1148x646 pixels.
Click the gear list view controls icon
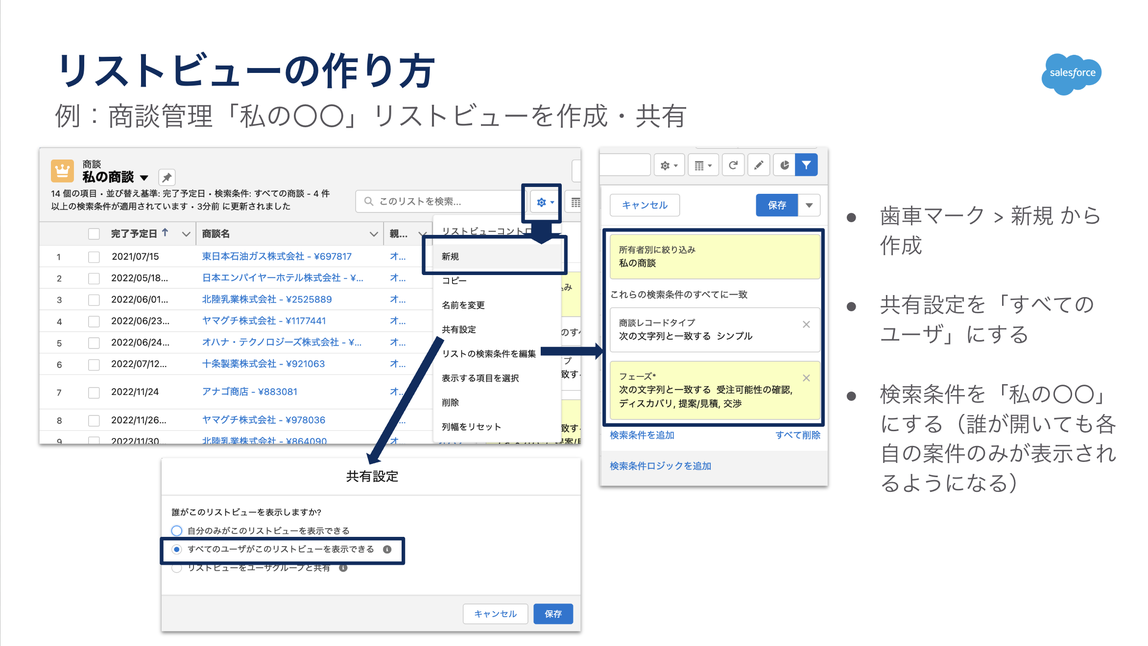pos(544,202)
